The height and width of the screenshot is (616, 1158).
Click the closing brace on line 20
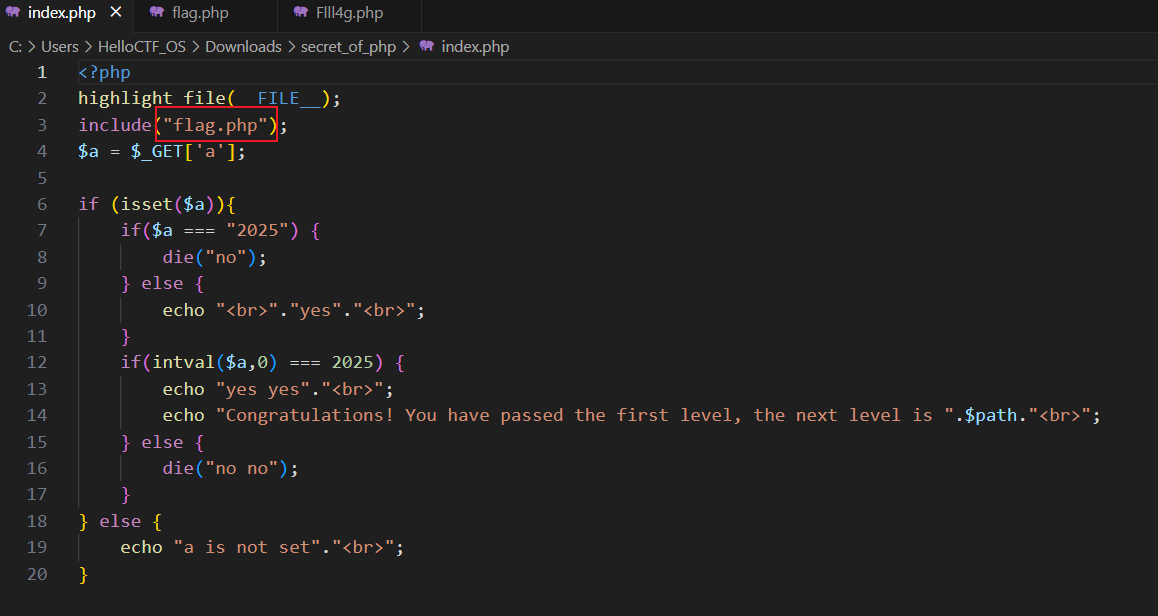click(83, 574)
